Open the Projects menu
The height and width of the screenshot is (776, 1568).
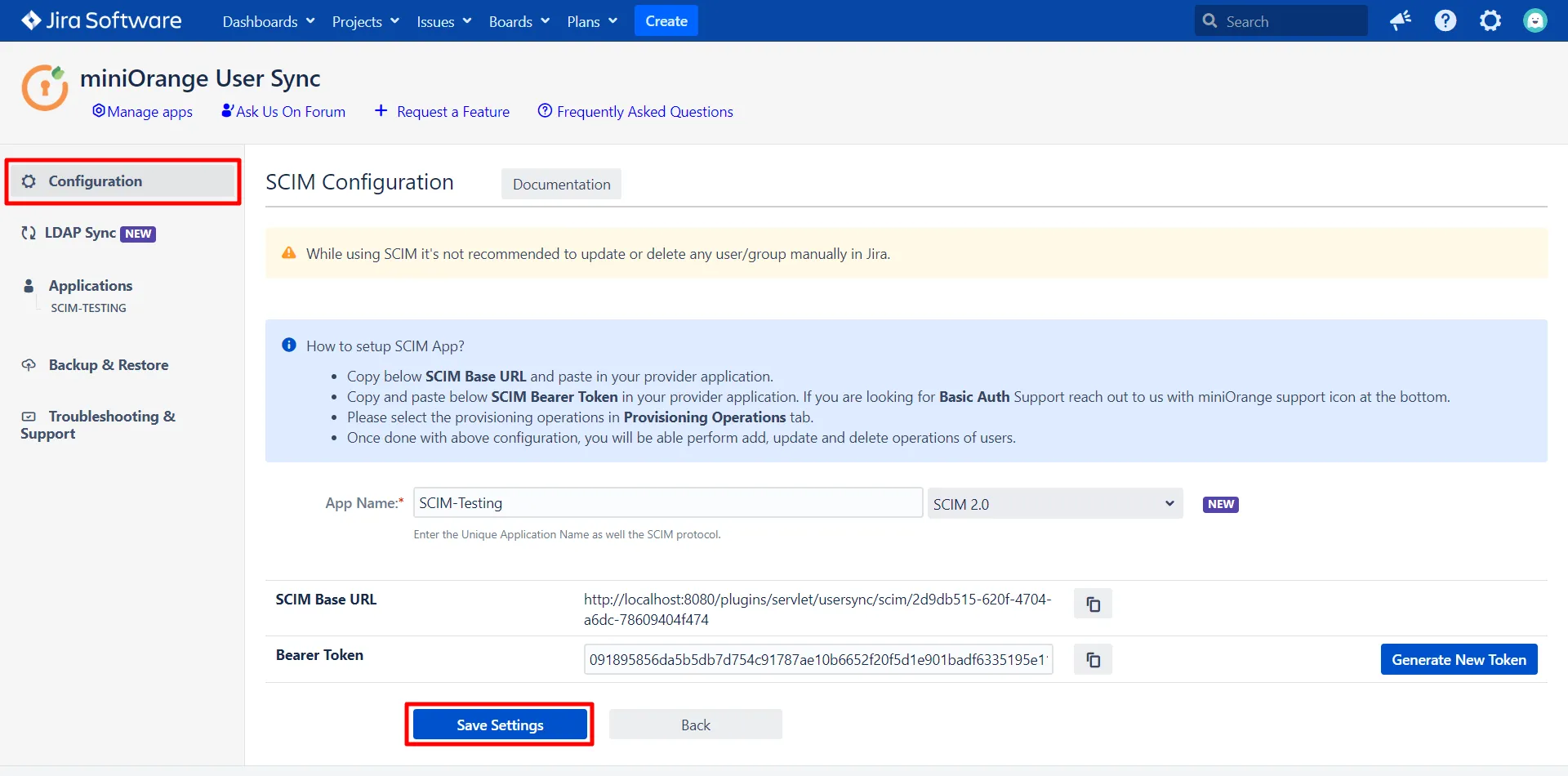(365, 21)
